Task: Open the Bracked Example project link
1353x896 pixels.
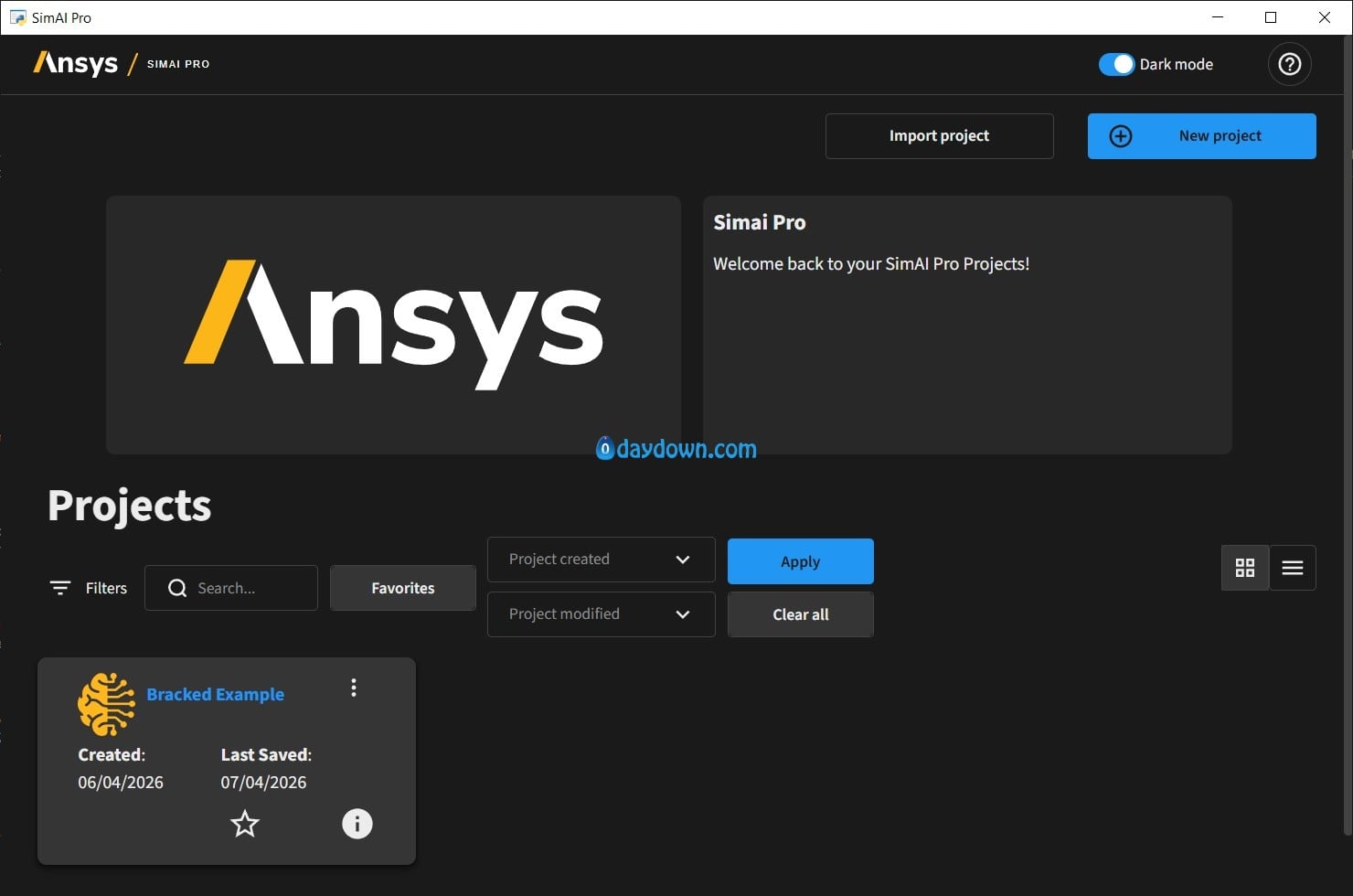Action: [x=215, y=695]
